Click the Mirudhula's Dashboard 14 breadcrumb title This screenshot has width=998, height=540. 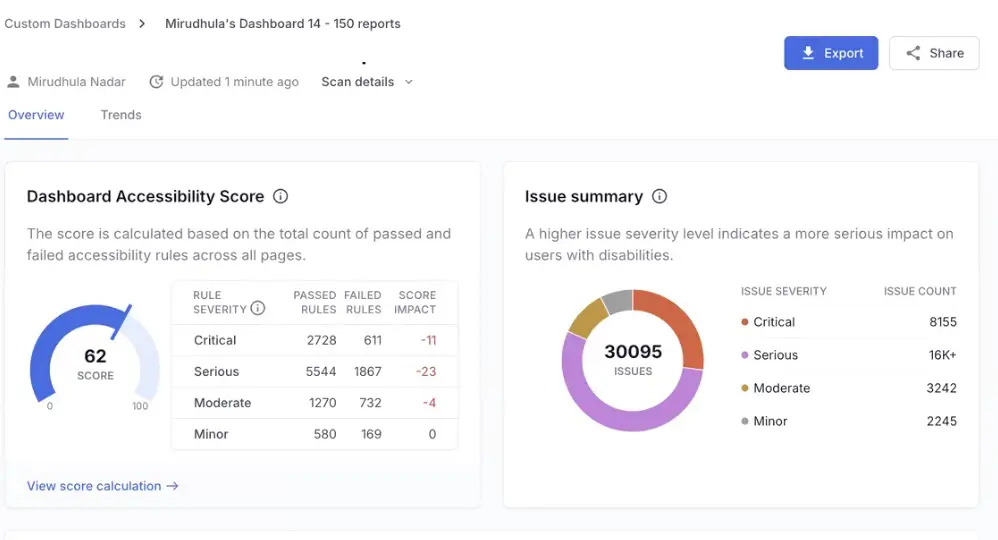pyautogui.click(x=283, y=24)
